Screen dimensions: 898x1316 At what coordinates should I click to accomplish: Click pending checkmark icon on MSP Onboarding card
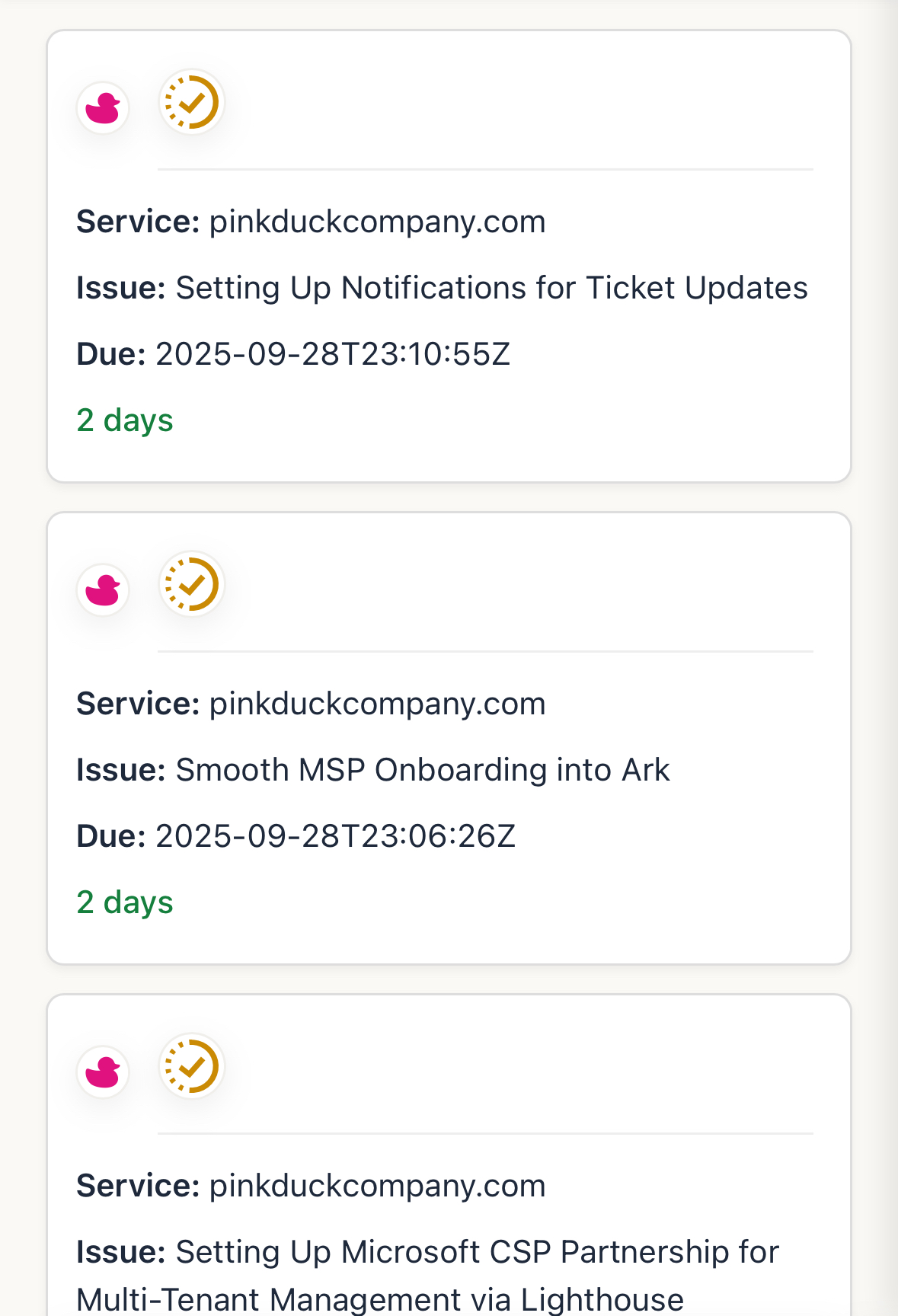(x=192, y=583)
